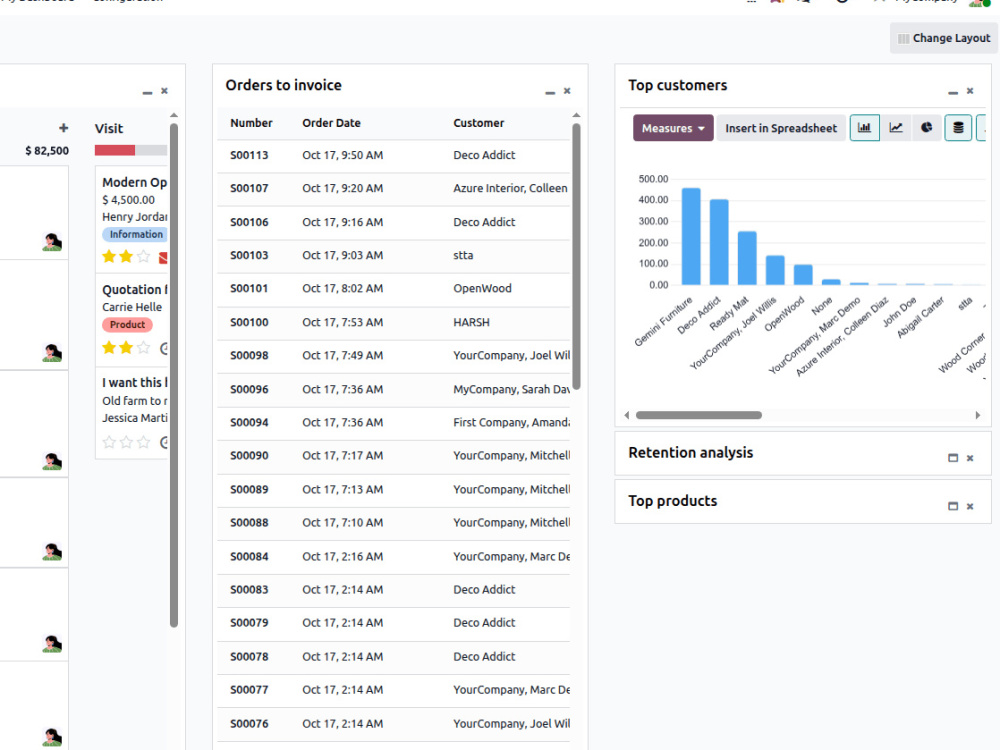Expand the Top products widget
The width and height of the screenshot is (1000, 750).
coord(953,506)
